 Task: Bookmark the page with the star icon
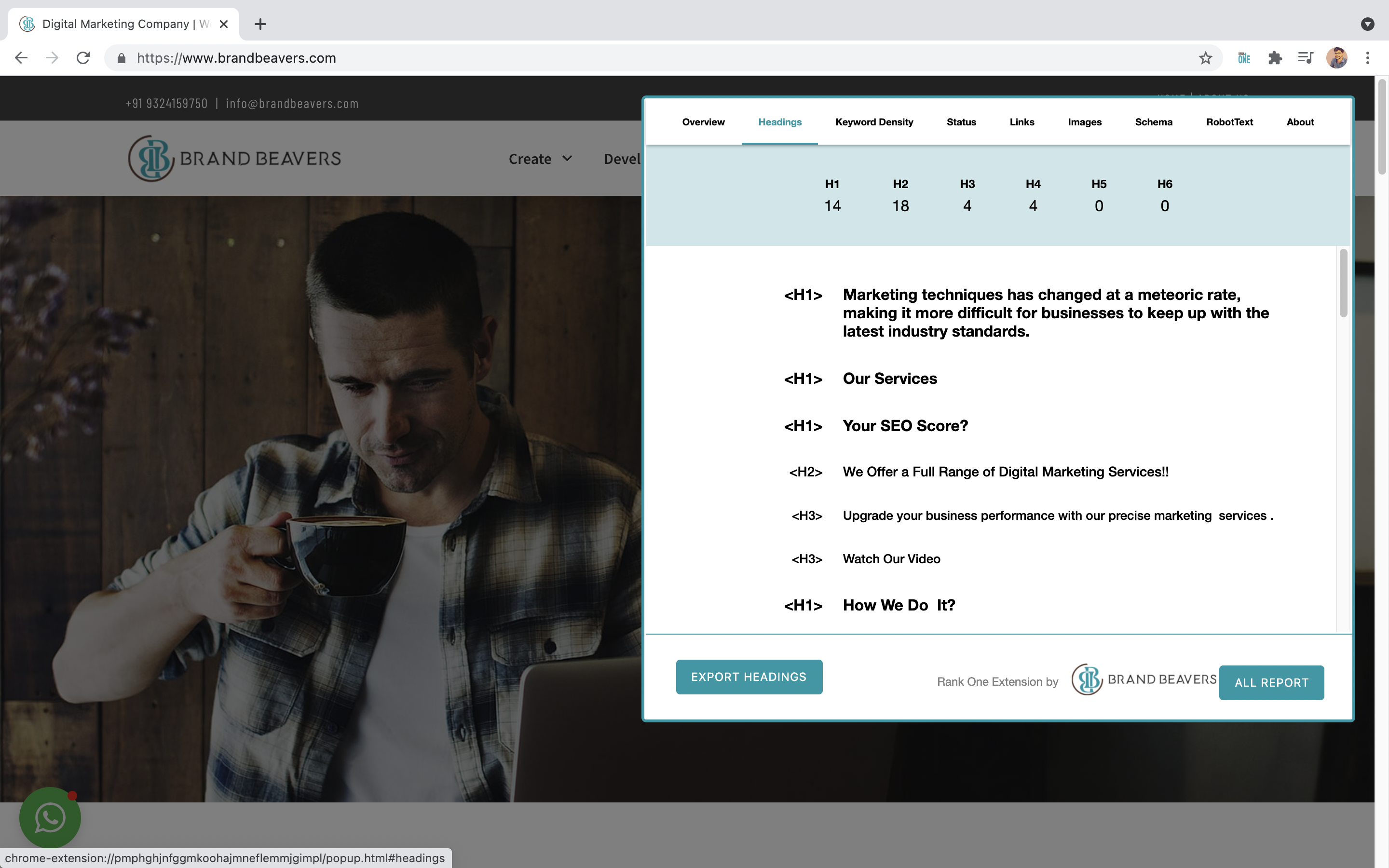(x=1205, y=57)
